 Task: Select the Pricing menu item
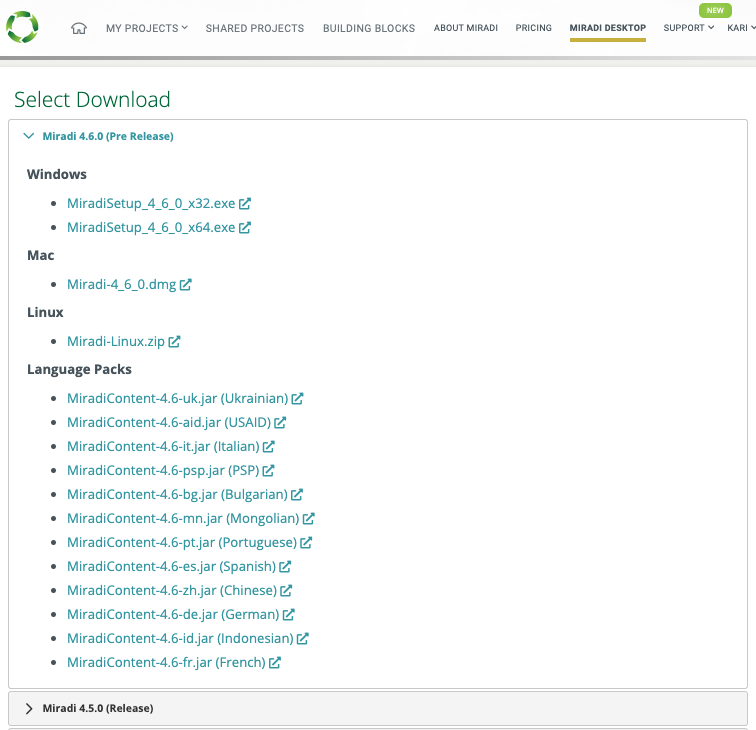tap(533, 28)
